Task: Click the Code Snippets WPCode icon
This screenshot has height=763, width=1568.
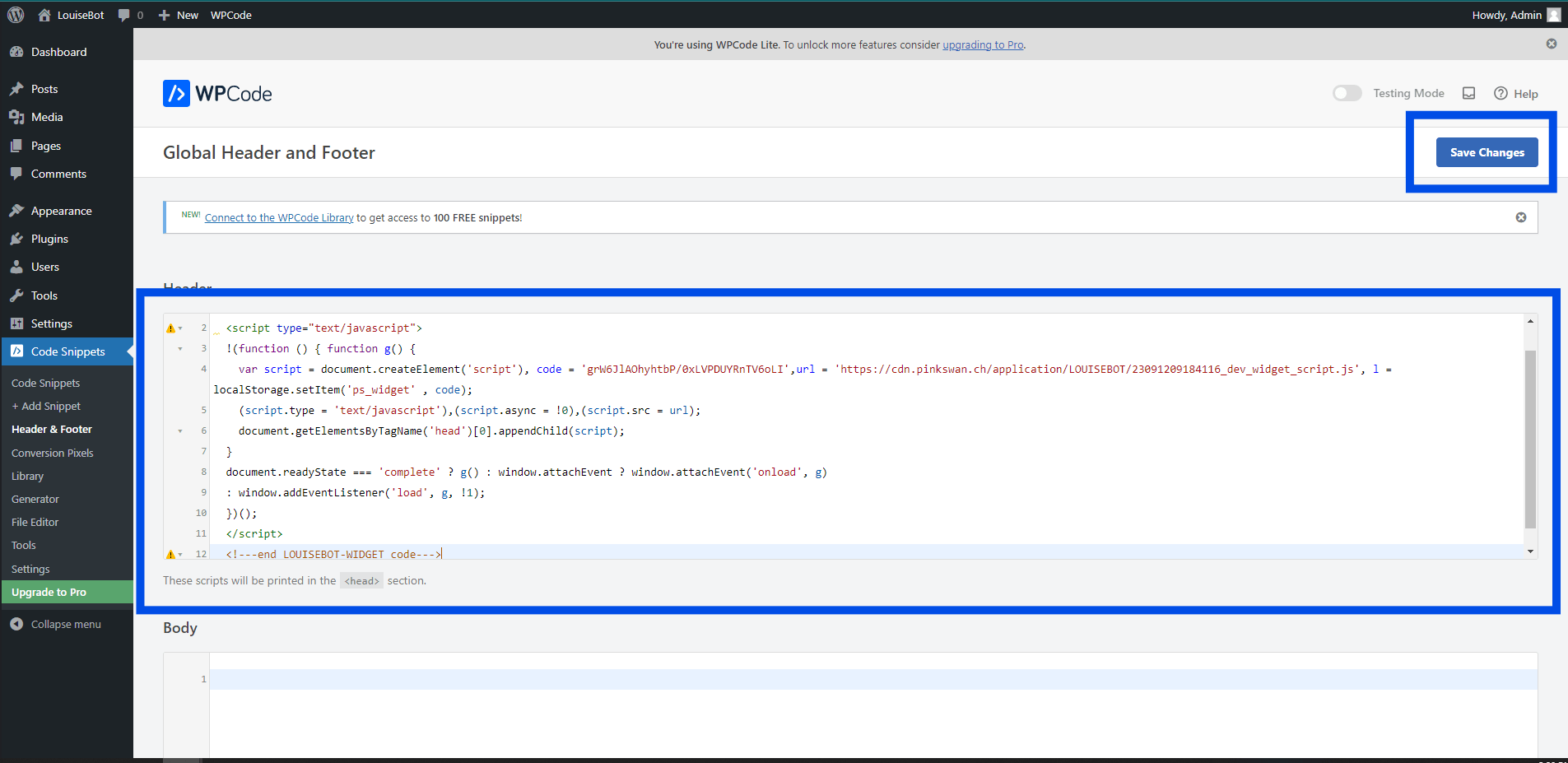Action: pos(16,351)
